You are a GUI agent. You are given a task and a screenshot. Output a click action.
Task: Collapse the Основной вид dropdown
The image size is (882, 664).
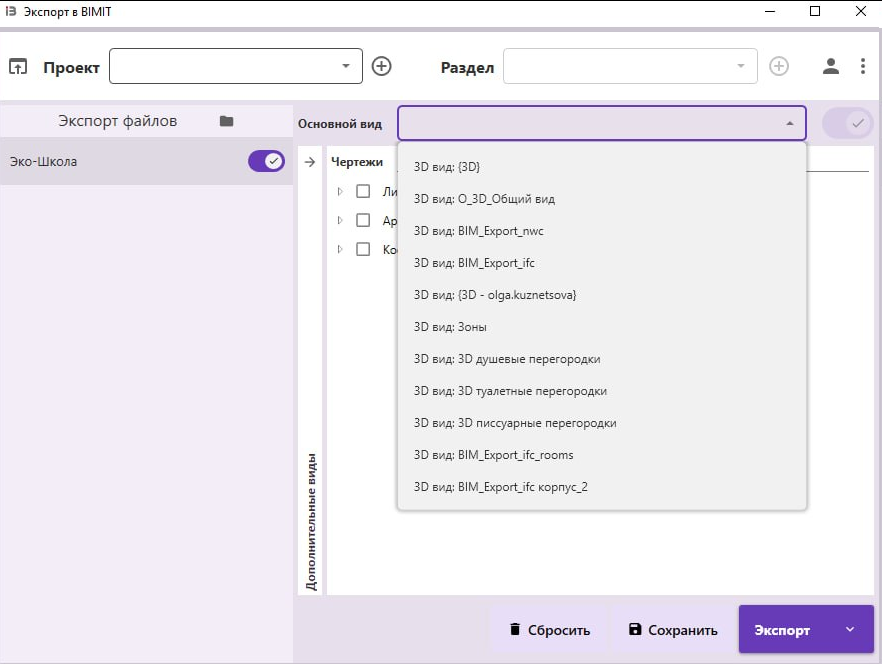point(790,123)
